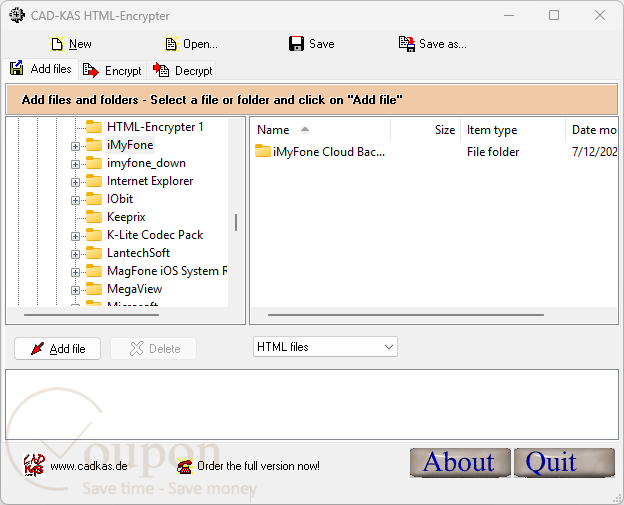Click the Save as... toolbar button

coord(433,44)
